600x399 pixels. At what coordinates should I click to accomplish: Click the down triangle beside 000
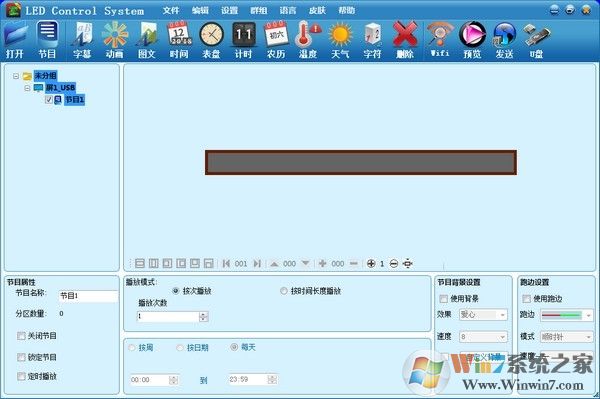click(x=305, y=263)
